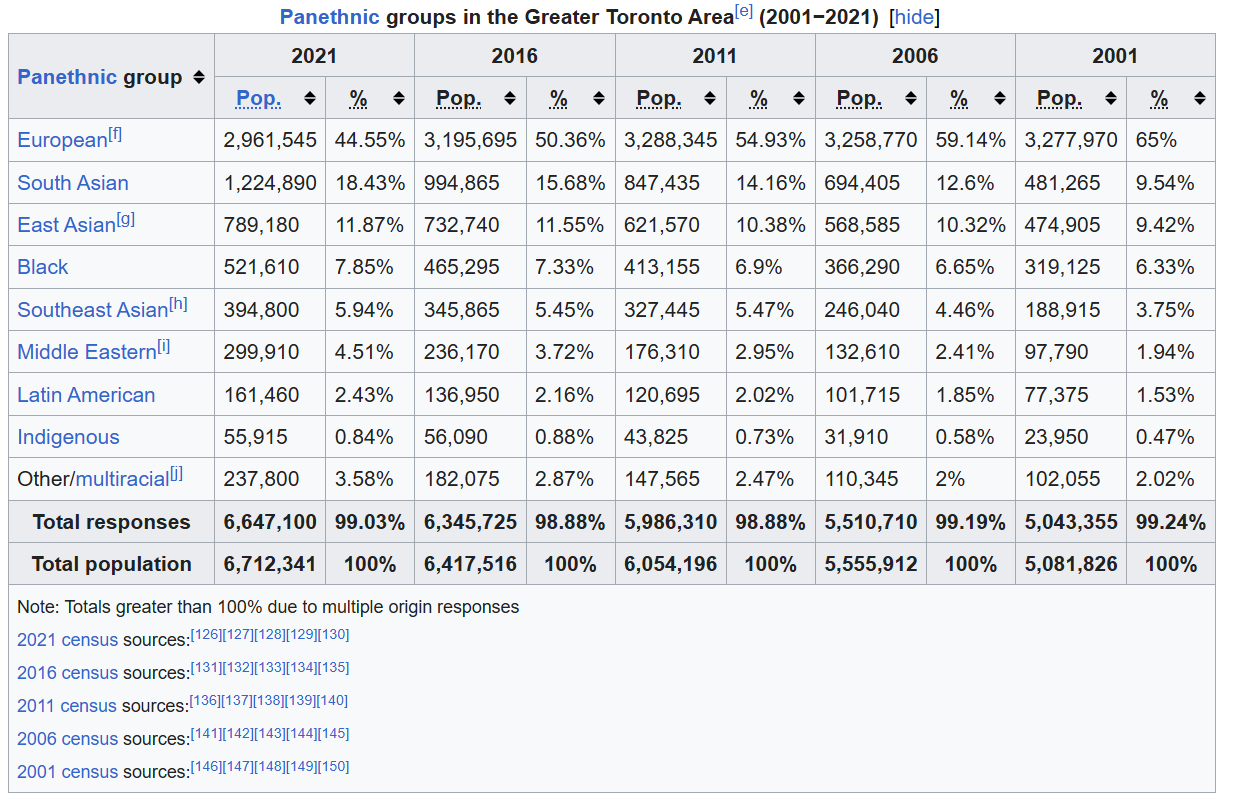Open the 2006 census link
Viewport: 1233px width, 808px height.
click(67, 739)
